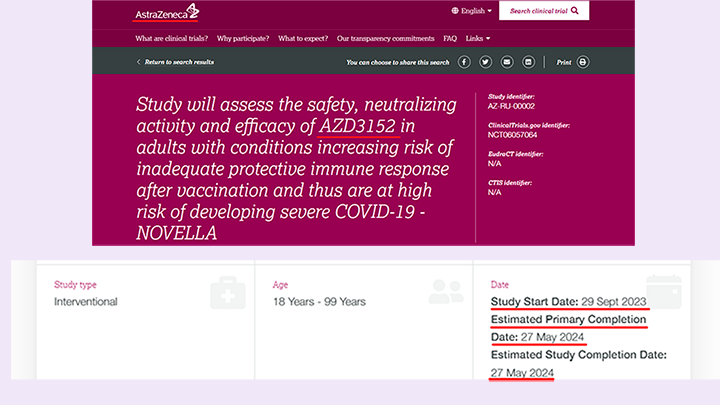Select the study identifier AZ-RU-00002

click(x=511, y=106)
